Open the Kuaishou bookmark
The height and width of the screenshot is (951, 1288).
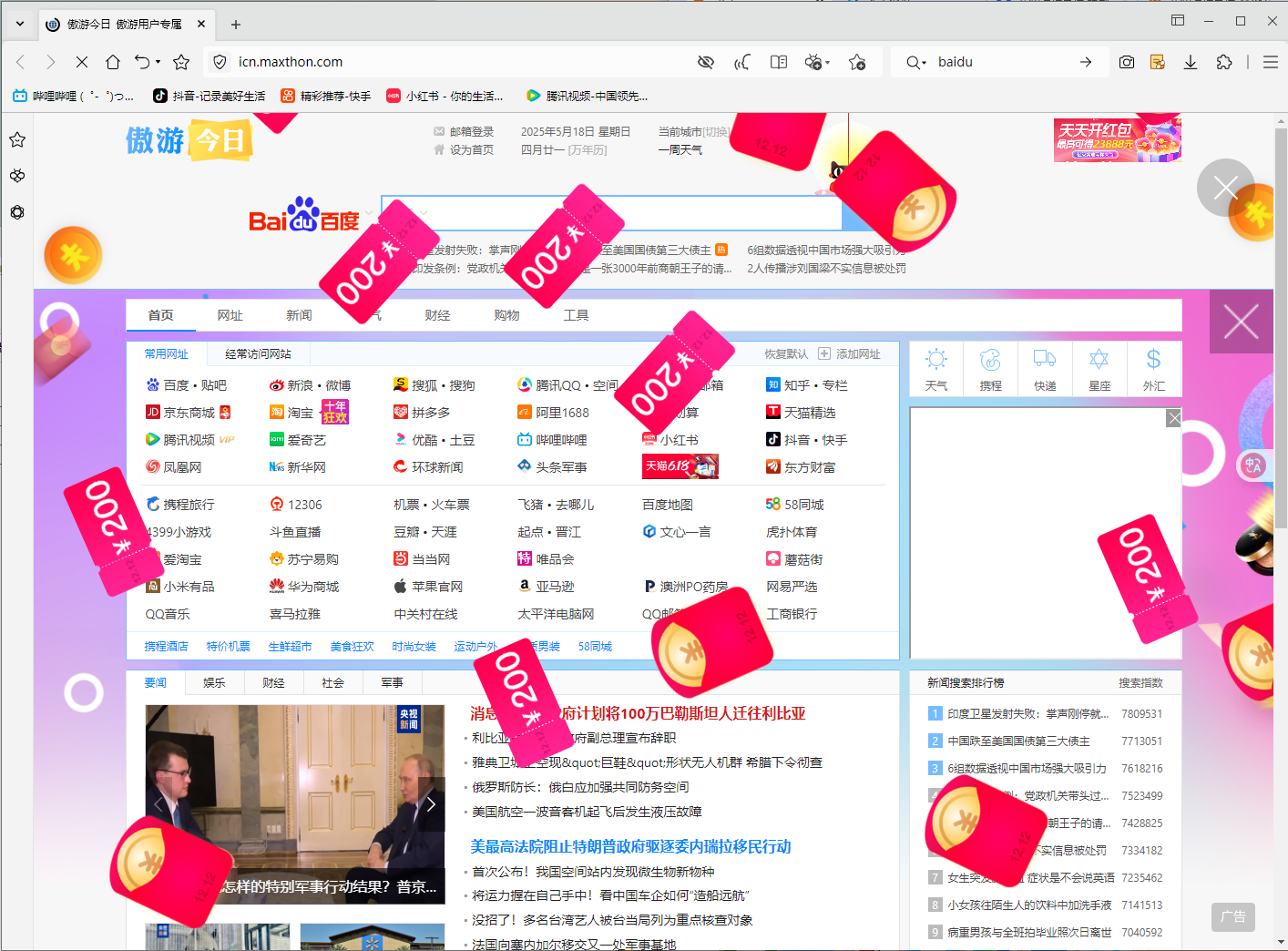326,96
